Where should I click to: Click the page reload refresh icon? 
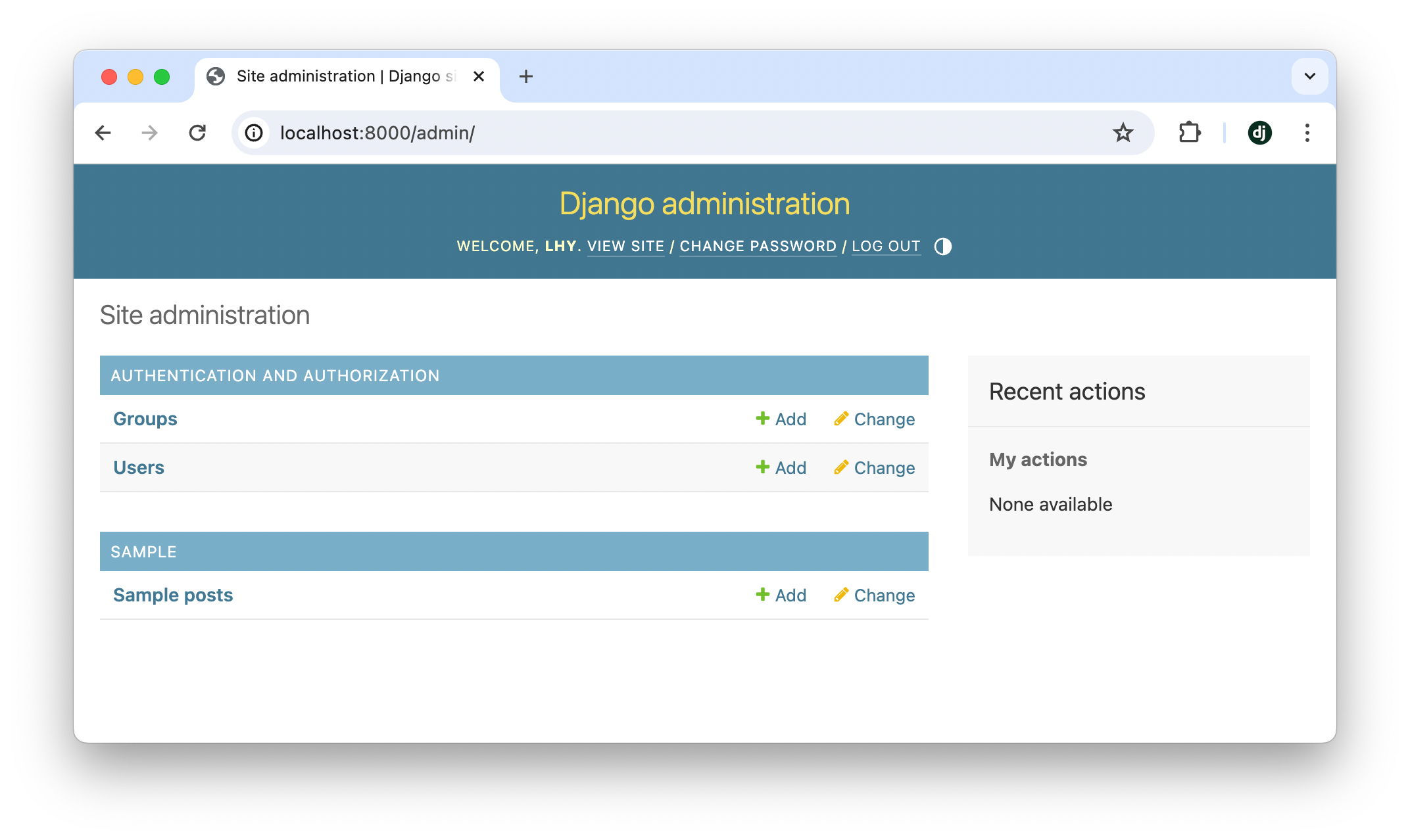coord(198,132)
